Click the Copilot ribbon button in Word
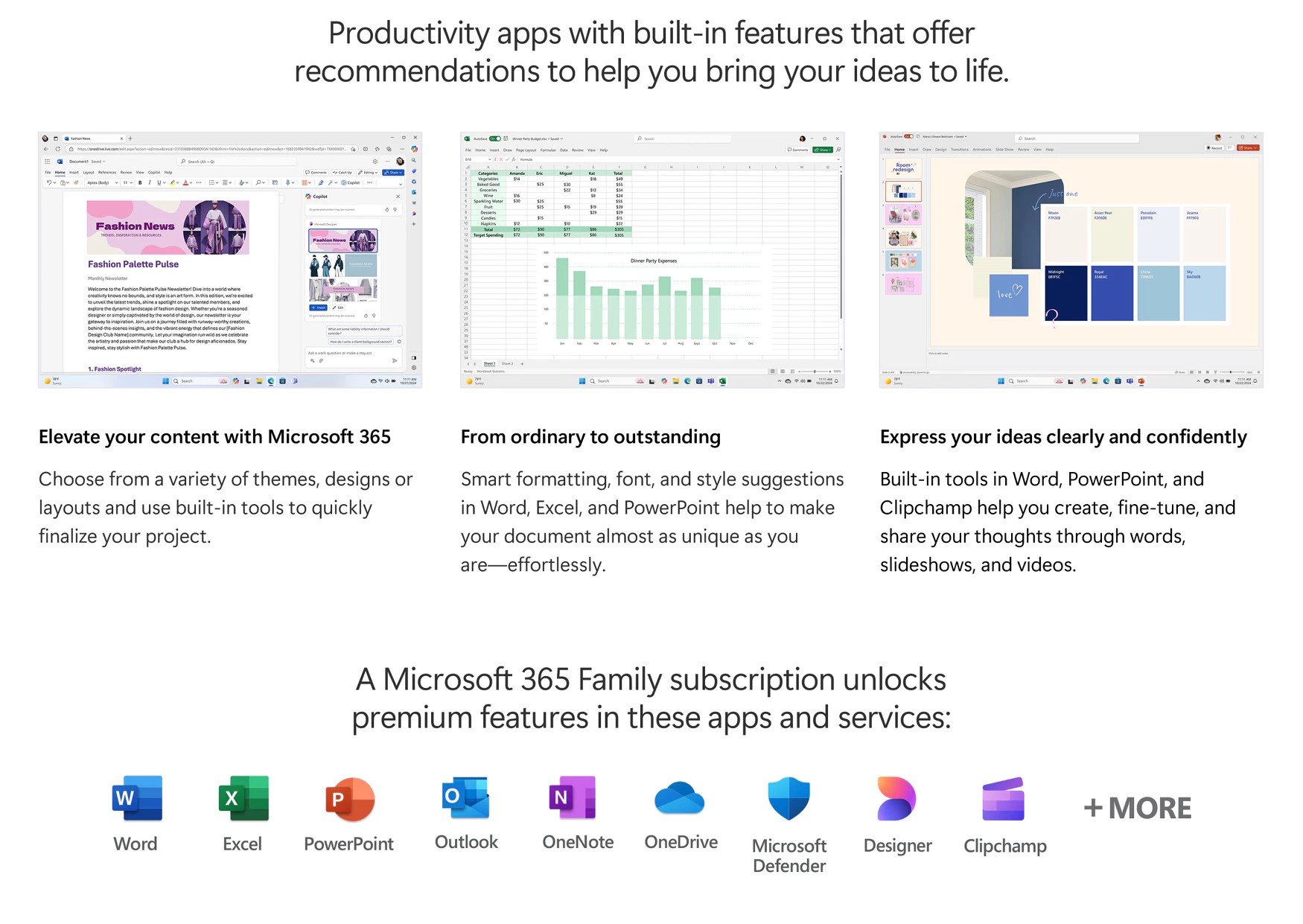The image size is (1303, 924). pyautogui.click(x=350, y=182)
